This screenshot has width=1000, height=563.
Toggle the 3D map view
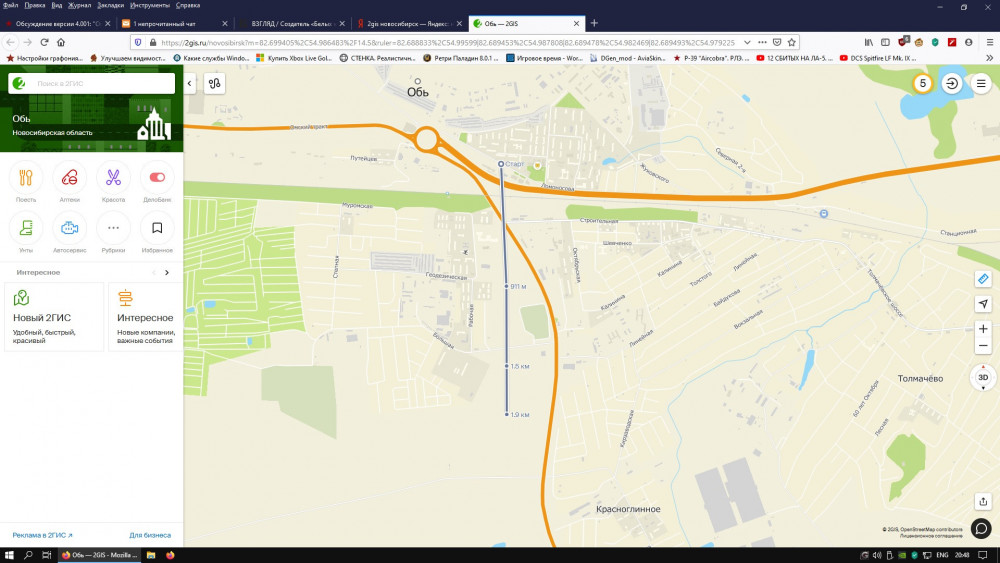click(x=983, y=377)
